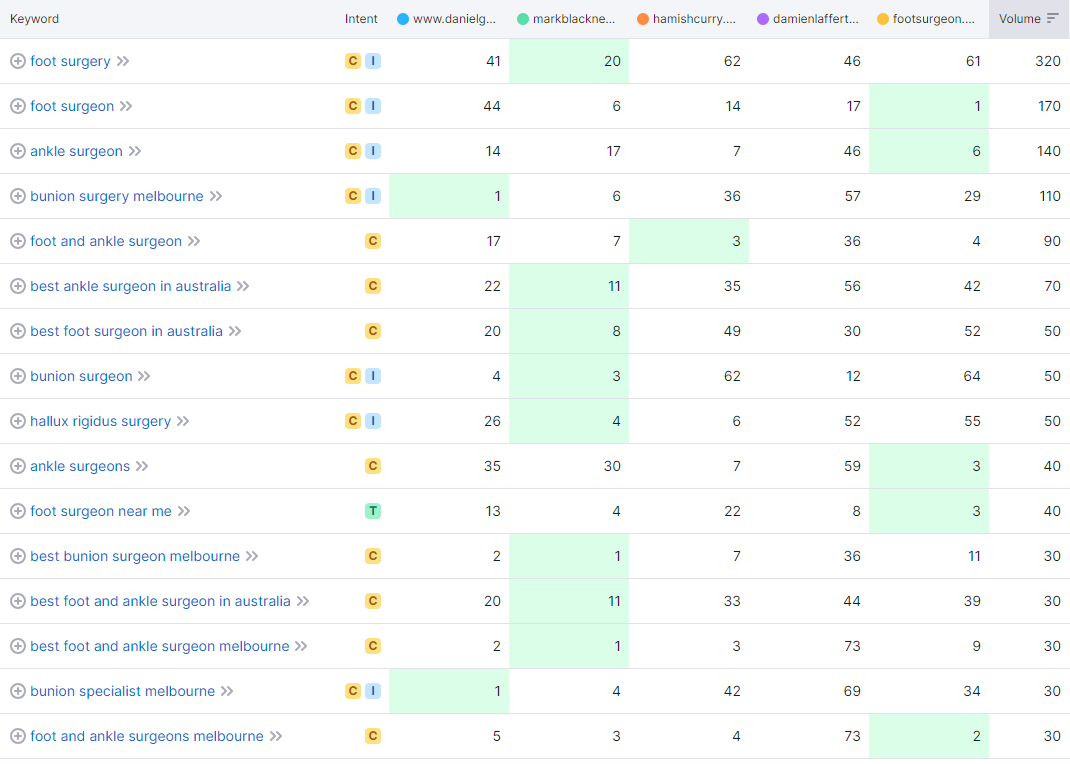This screenshot has width=1070, height=764.
Task: Click the plus icon beside 'foot surgery'
Action: (17, 61)
